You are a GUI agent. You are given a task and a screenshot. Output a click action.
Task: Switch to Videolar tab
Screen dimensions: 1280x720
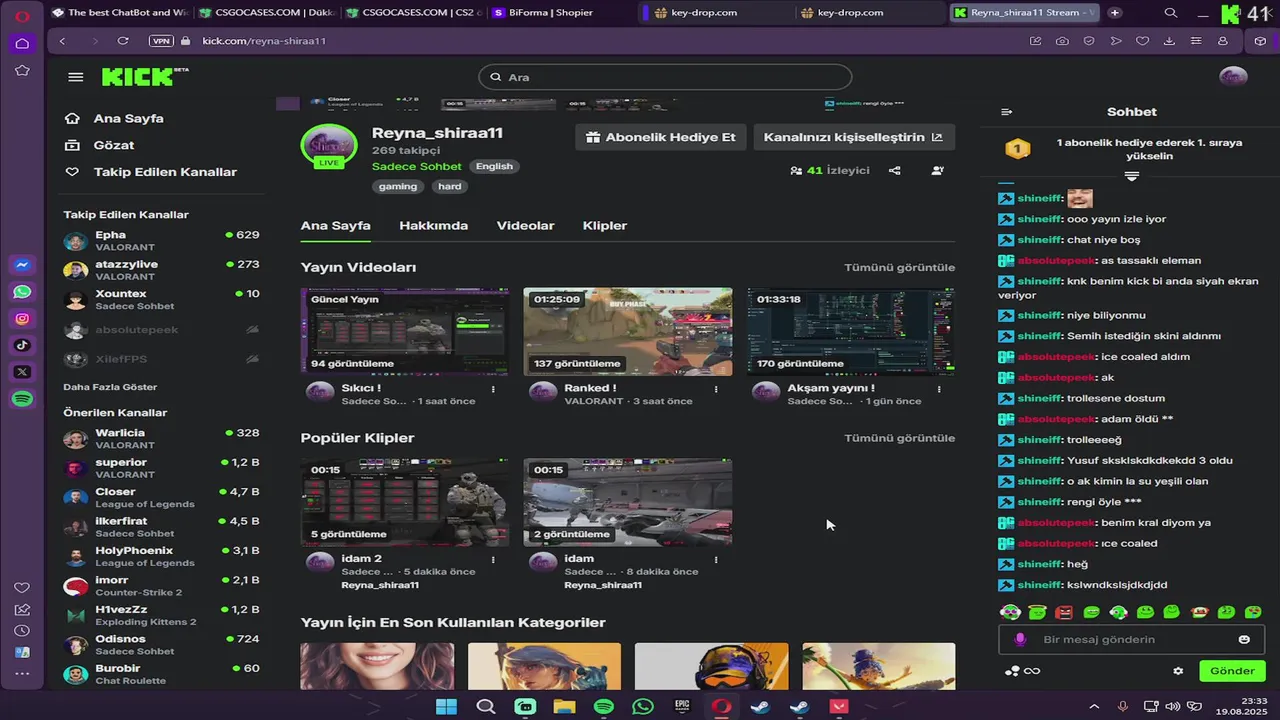525,226
